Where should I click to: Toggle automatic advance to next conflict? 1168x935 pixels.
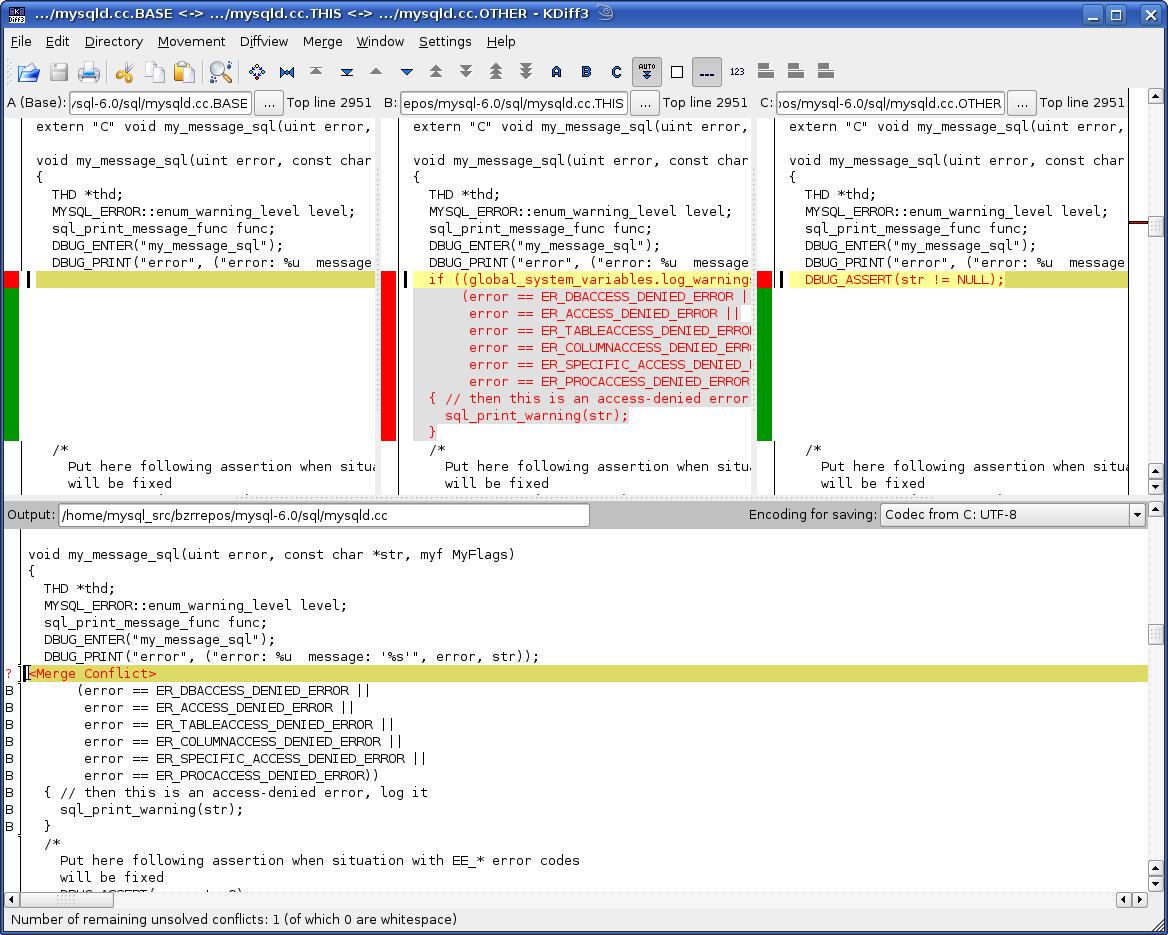click(647, 72)
